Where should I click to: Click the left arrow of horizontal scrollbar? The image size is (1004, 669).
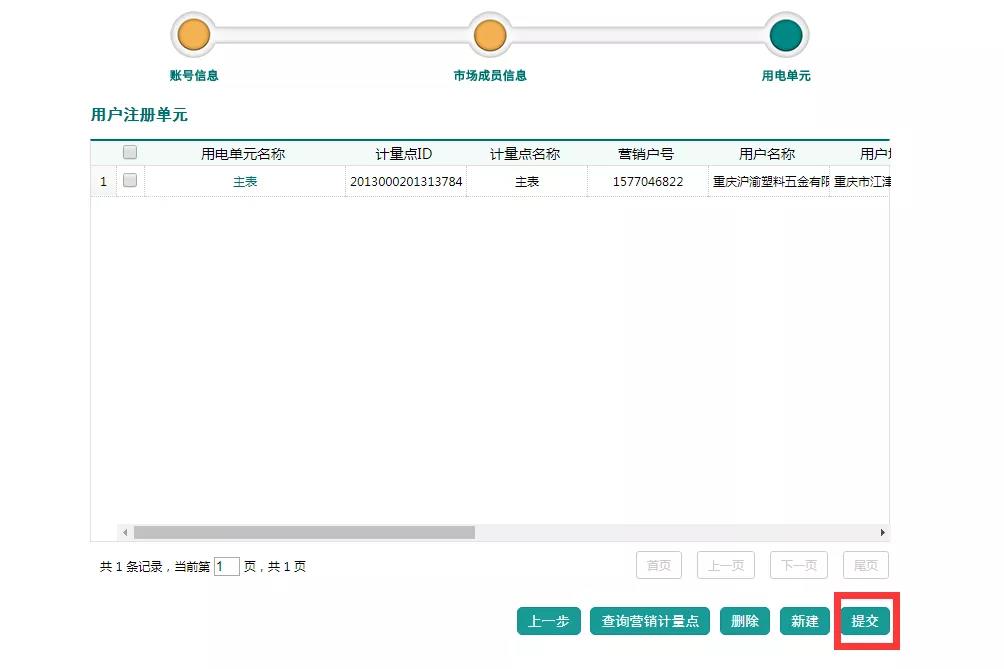click(125, 533)
